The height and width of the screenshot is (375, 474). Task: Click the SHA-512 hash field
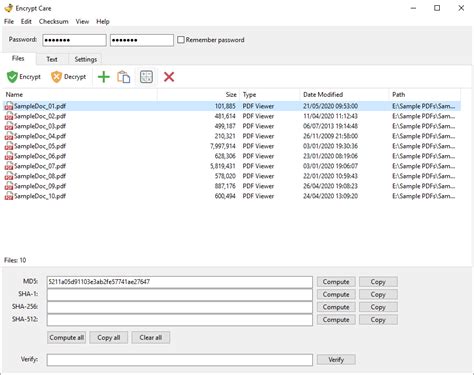coord(180,320)
